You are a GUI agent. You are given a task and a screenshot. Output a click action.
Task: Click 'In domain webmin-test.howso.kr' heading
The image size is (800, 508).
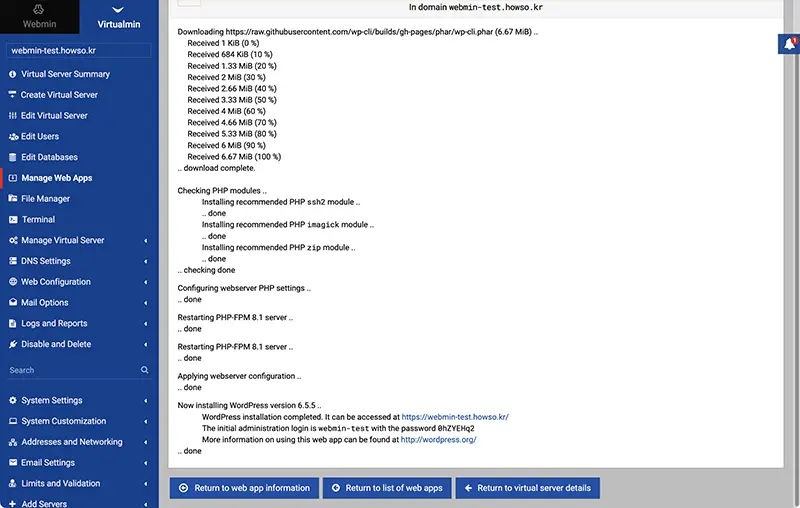(476, 7)
